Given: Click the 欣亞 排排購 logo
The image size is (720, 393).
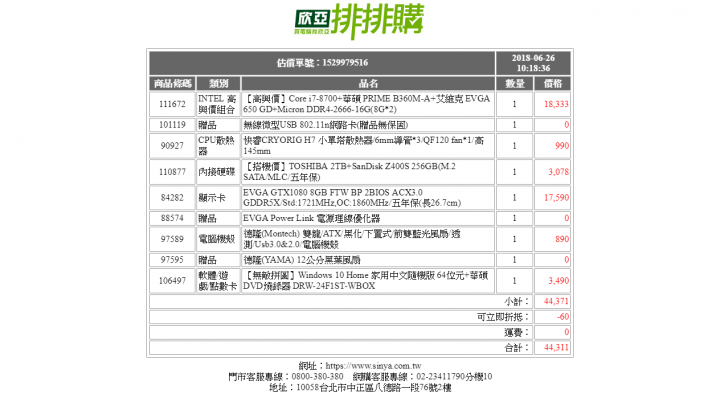Looking at the screenshot, I should (x=360, y=21).
